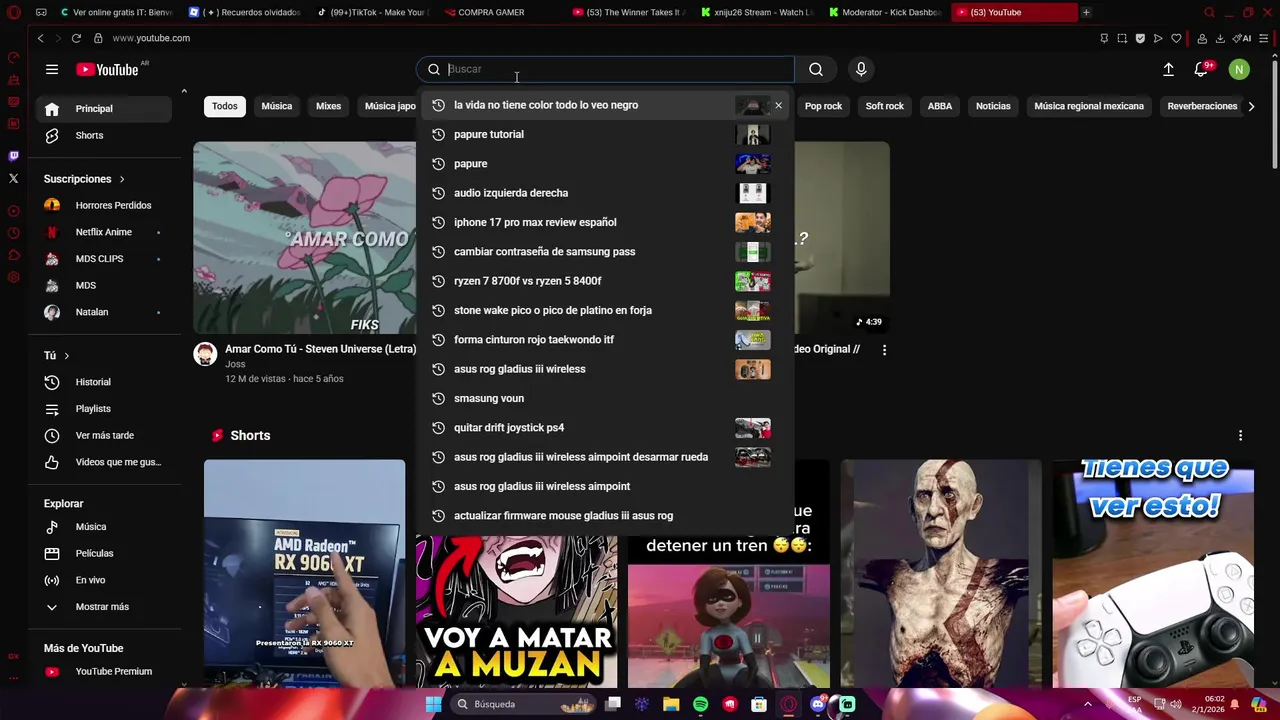Expand the Suscripciones section chevron

122,179
